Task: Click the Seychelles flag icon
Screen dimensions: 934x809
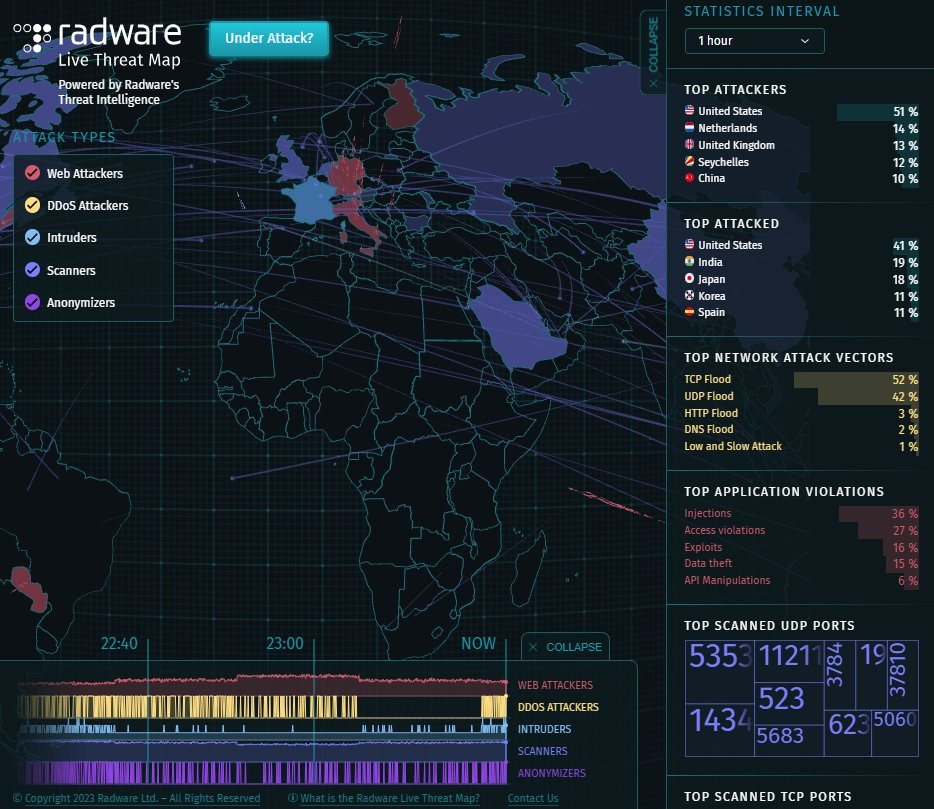Action: coord(689,161)
